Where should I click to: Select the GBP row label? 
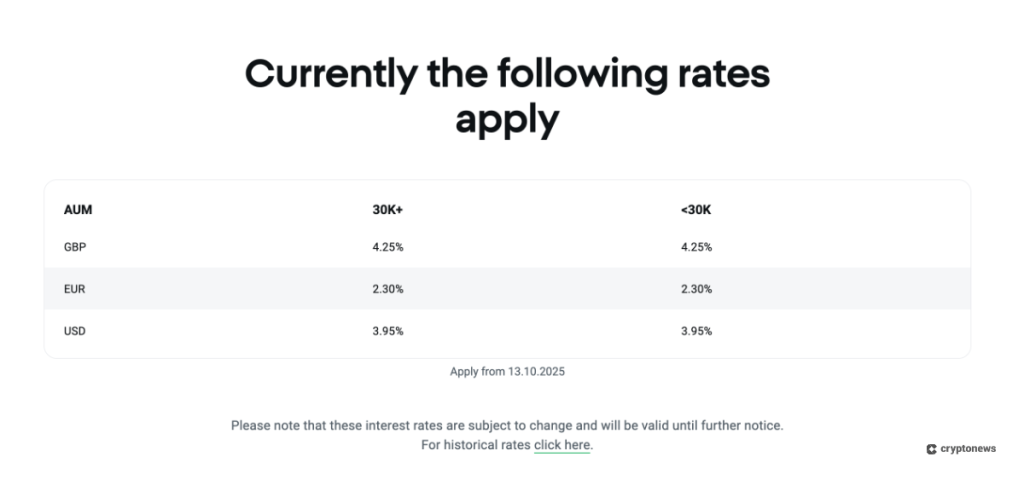[75, 247]
